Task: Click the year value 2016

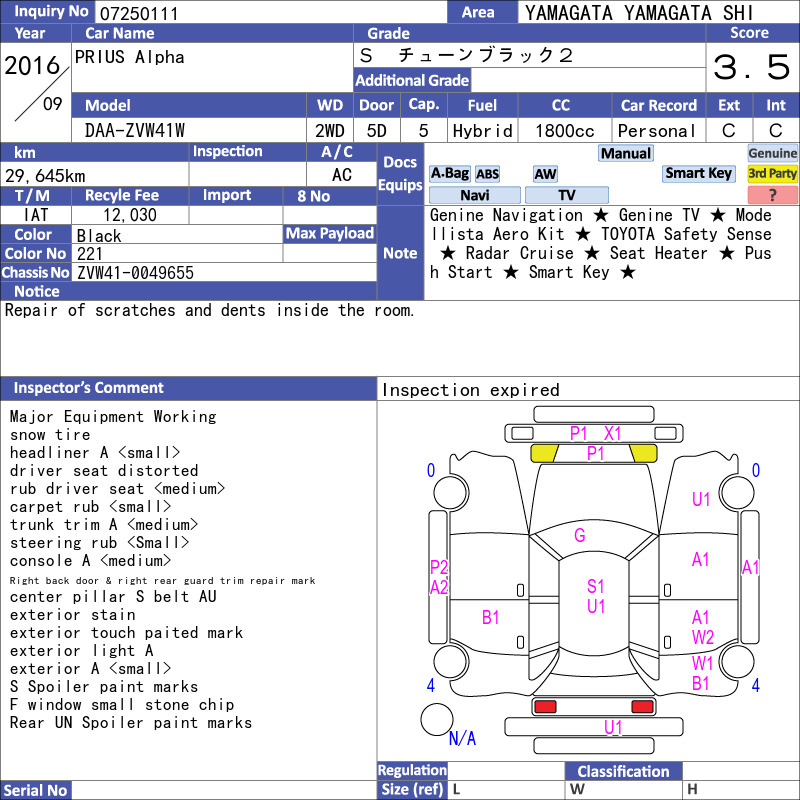Action: pyautogui.click(x=32, y=66)
